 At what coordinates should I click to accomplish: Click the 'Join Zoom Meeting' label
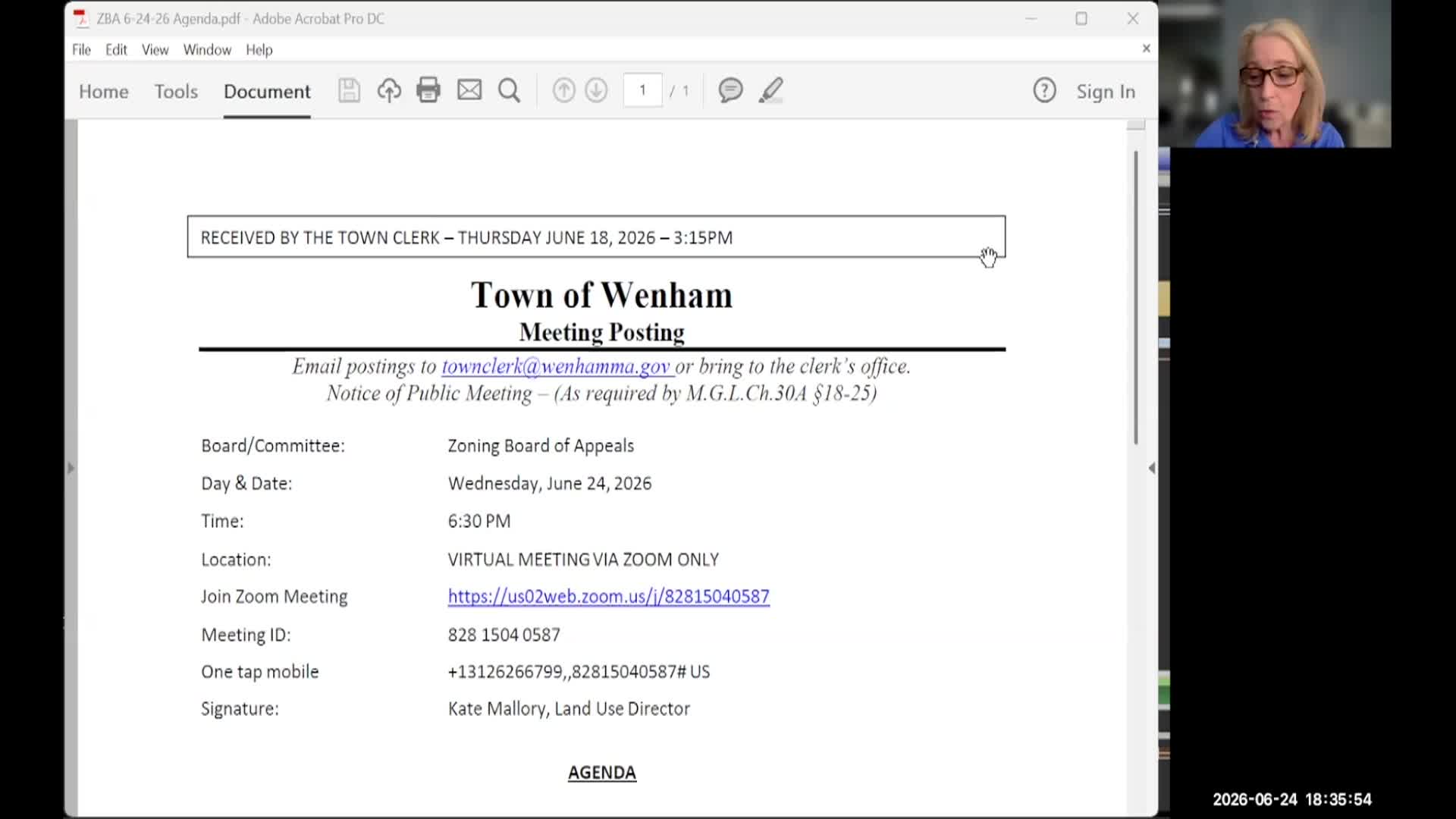(x=274, y=597)
